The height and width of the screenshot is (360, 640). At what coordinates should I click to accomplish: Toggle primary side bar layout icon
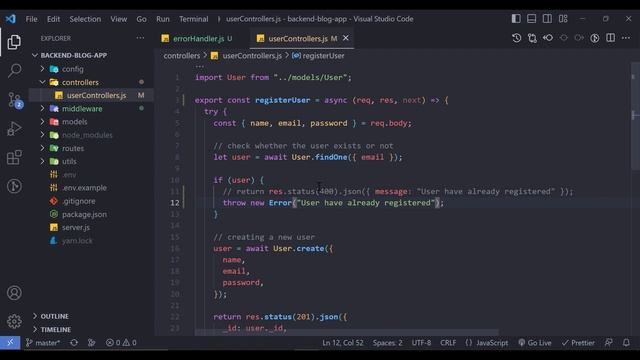[516, 19]
